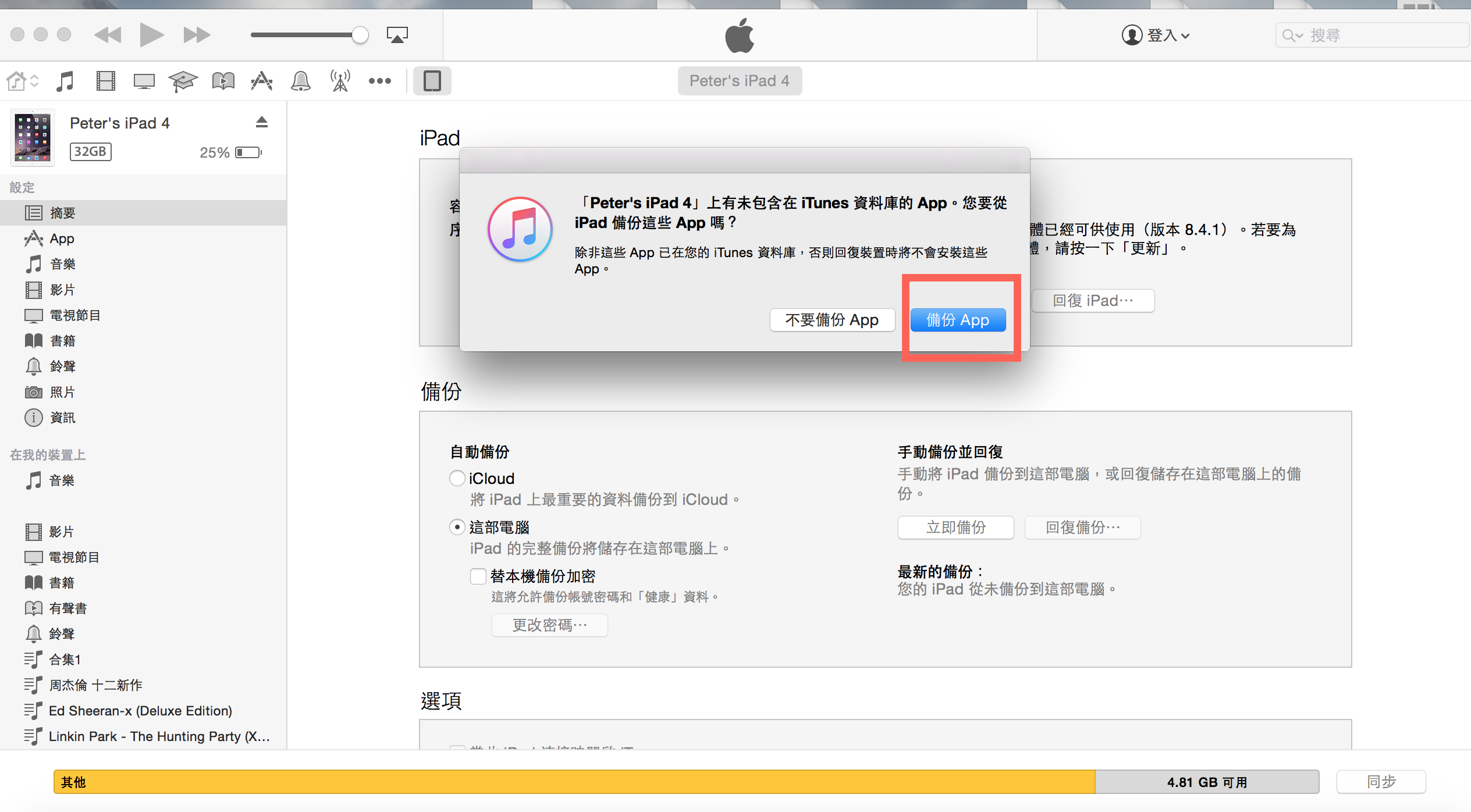This screenshot has height=812, width=1471.
Task: Click the 備份 App button
Action: 958,320
